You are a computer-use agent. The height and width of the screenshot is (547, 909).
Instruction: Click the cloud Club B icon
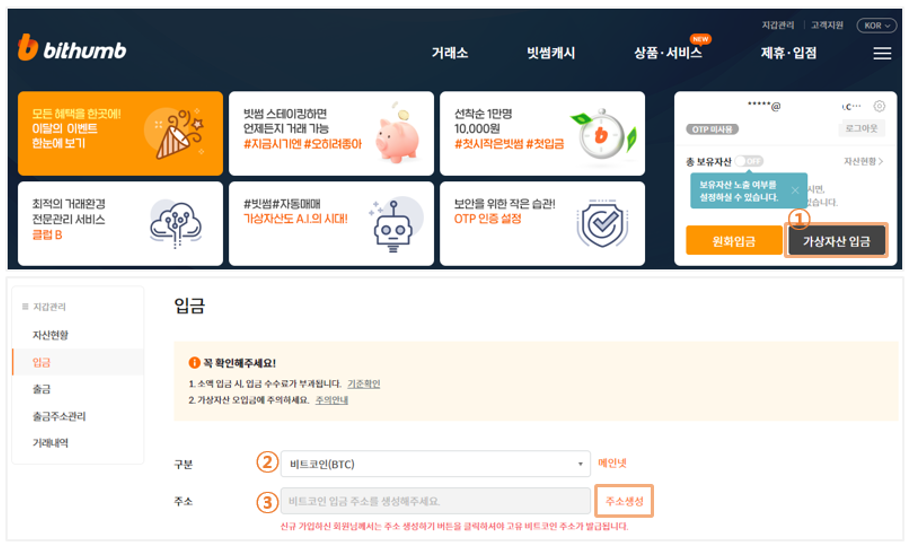click(176, 224)
